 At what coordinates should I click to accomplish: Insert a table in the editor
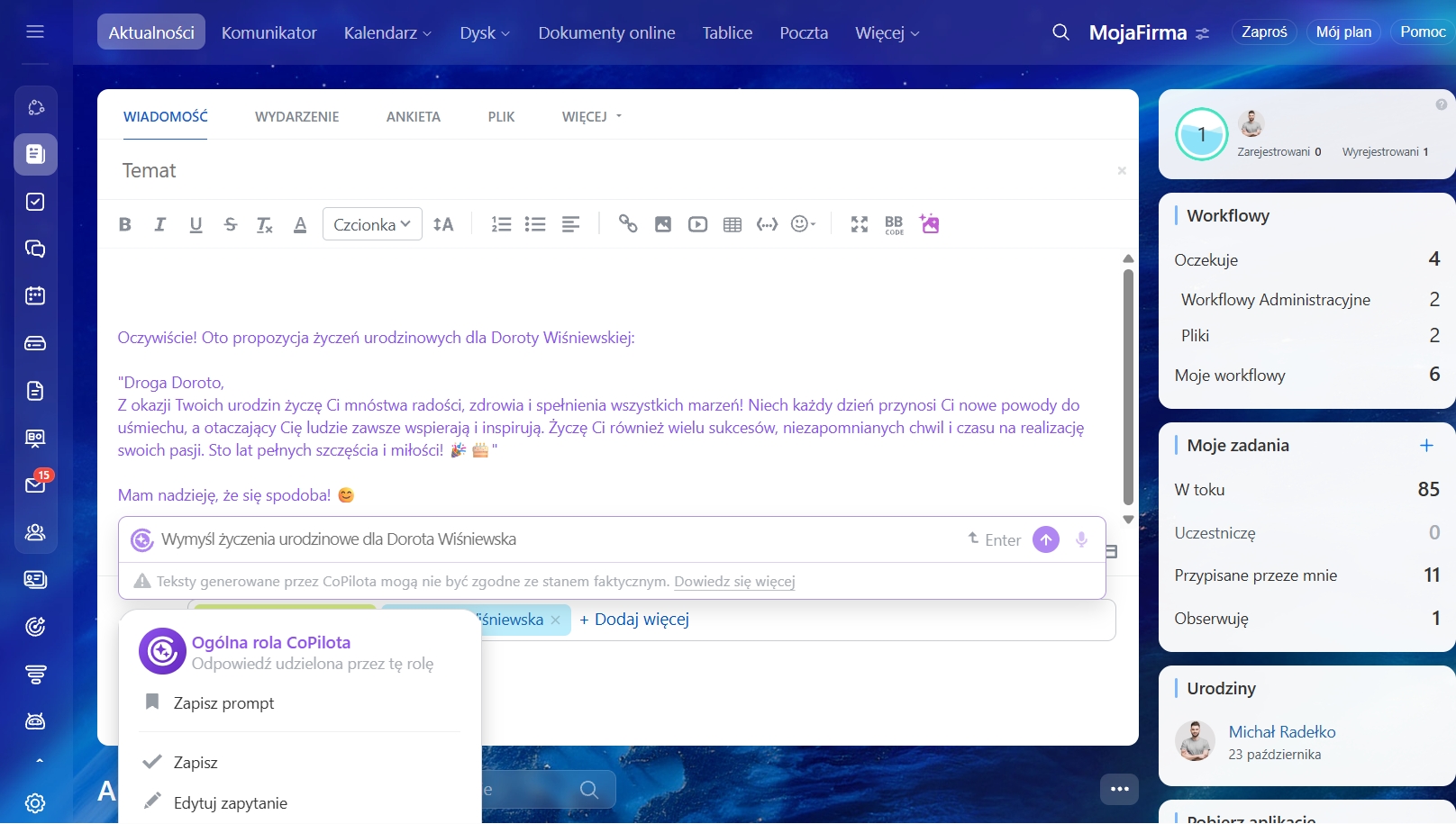(733, 225)
